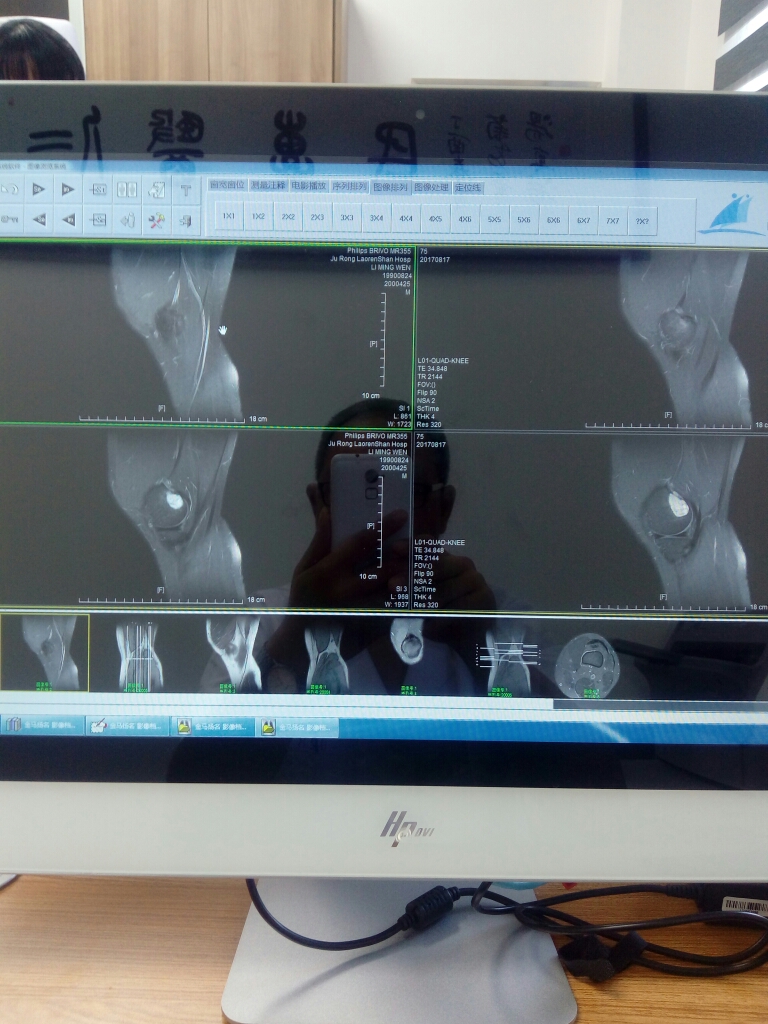Switch to the 序列排列 tab
The width and height of the screenshot is (768, 1024).
coord(349,186)
